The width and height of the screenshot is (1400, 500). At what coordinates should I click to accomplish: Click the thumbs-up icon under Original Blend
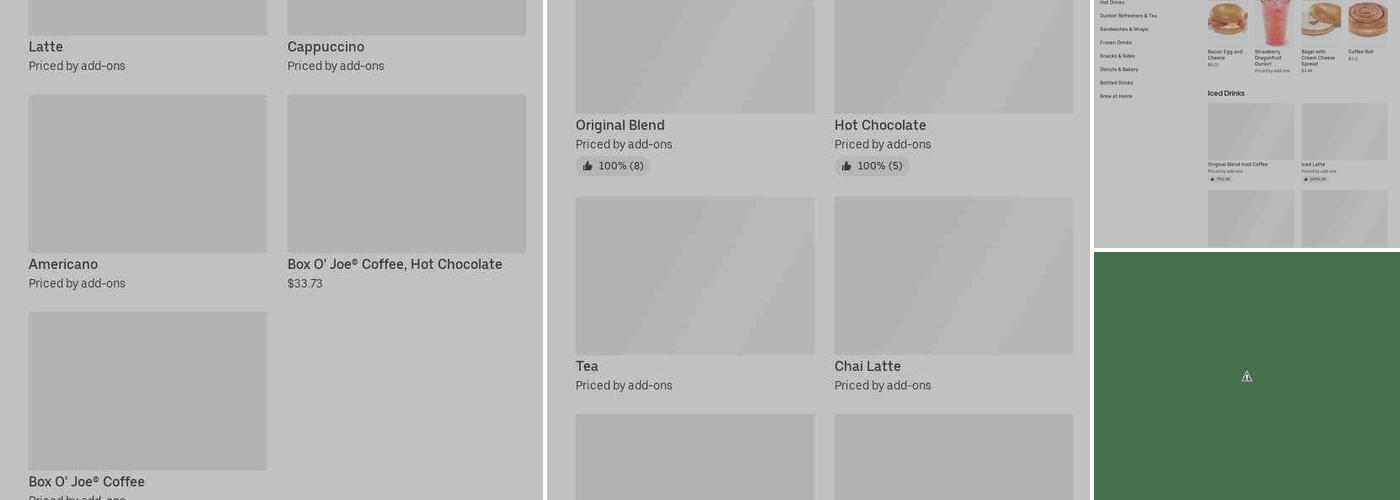click(588, 166)
